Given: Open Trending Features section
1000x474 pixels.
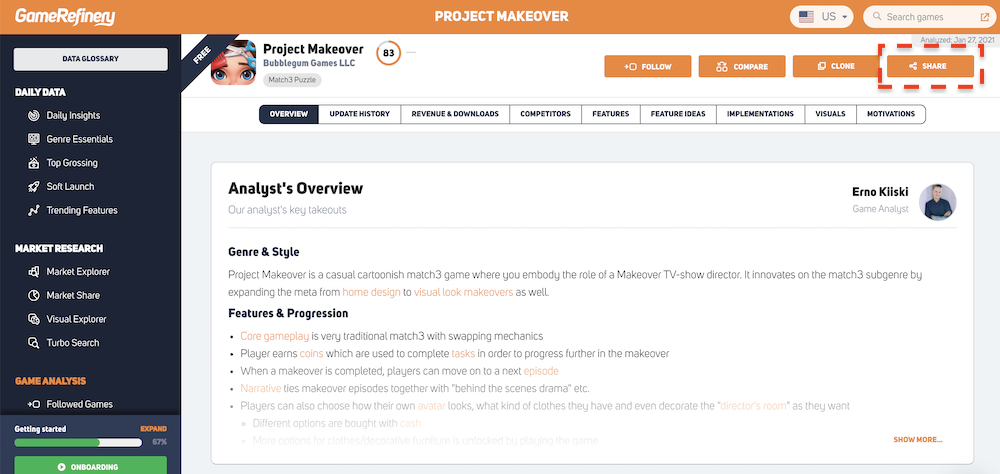Looking at the screenshot, I should click(x=82, y=210).
